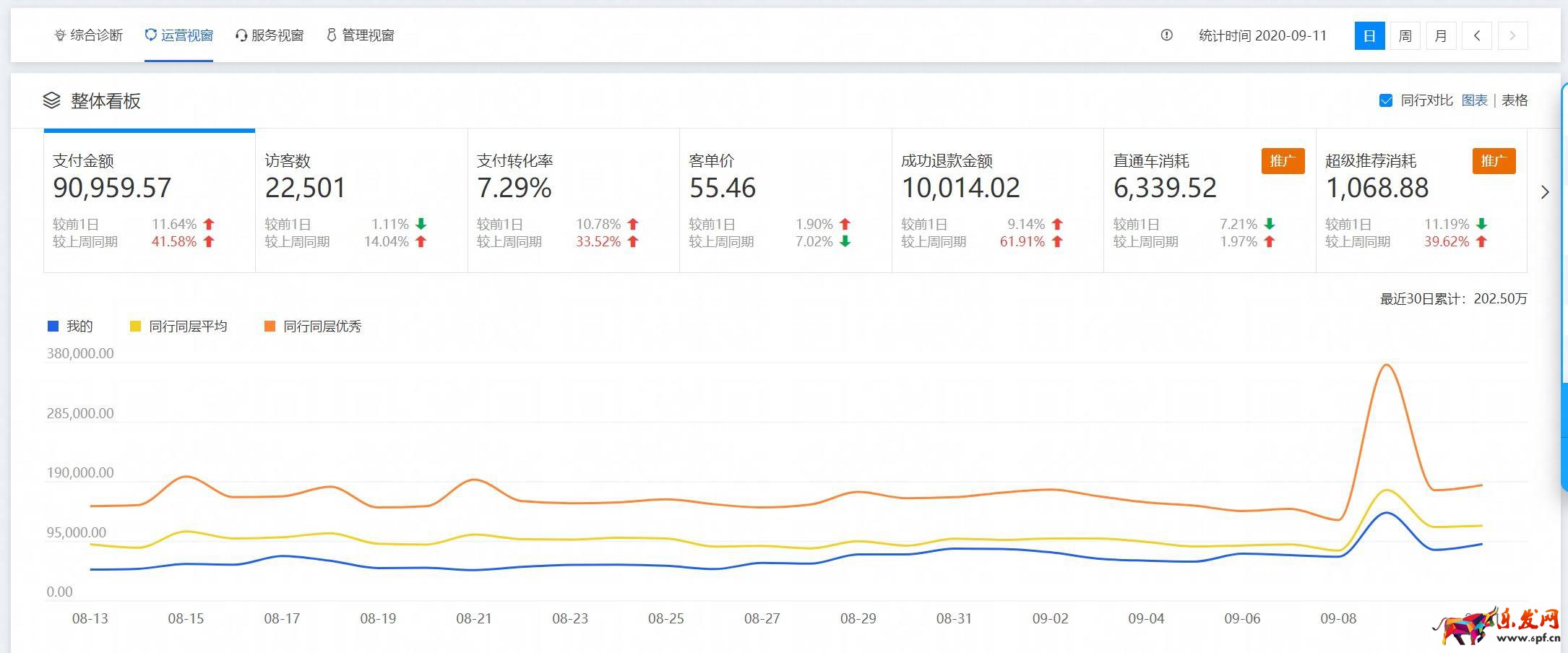This screenshot has width=1568, height=653.
Task: Select the 图表 view link
Action: (x=1474, y=100)
